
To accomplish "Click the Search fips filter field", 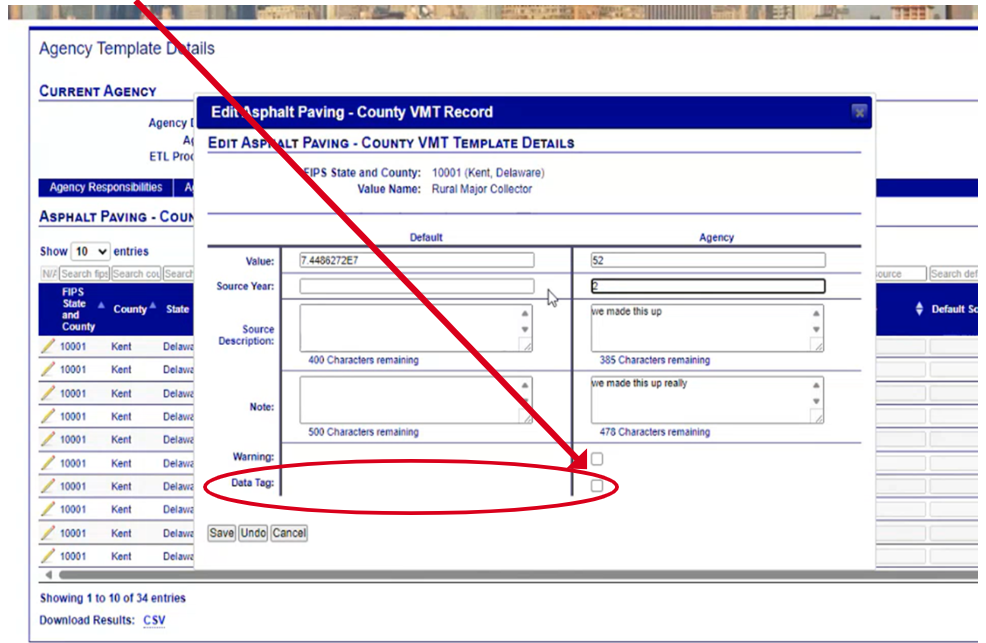I will (83, 274).
